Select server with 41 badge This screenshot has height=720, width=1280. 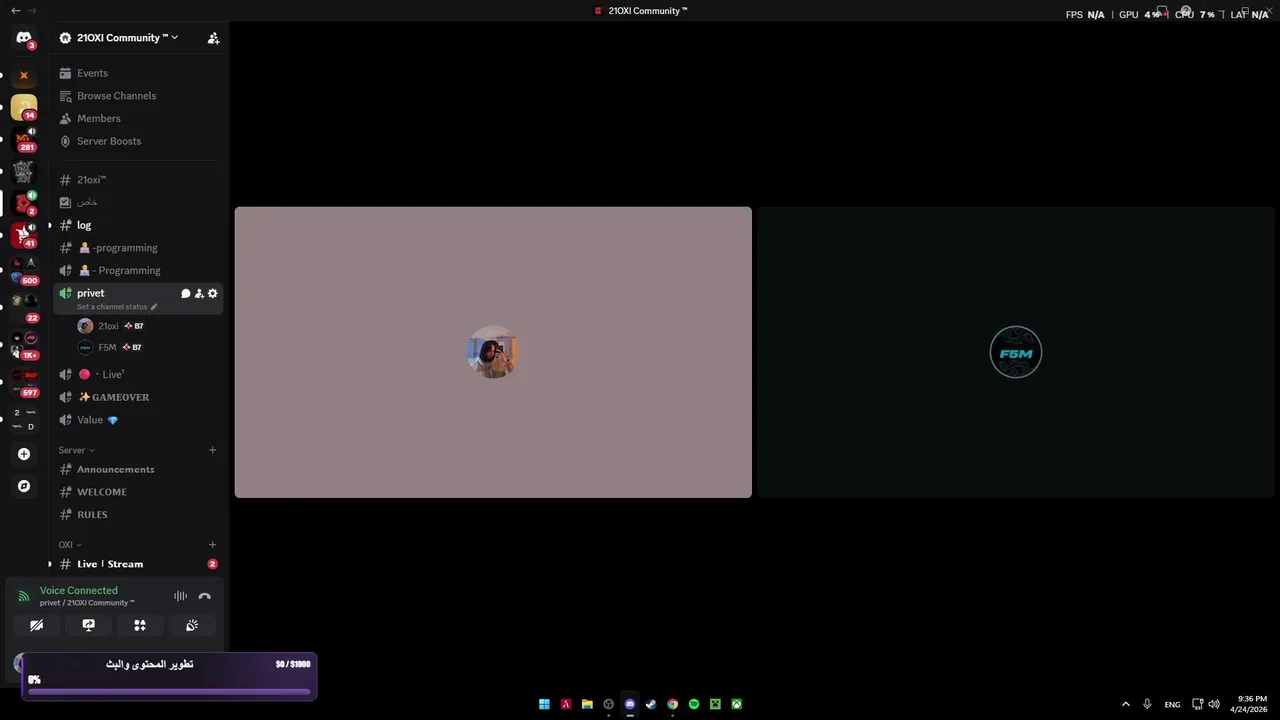24,235
